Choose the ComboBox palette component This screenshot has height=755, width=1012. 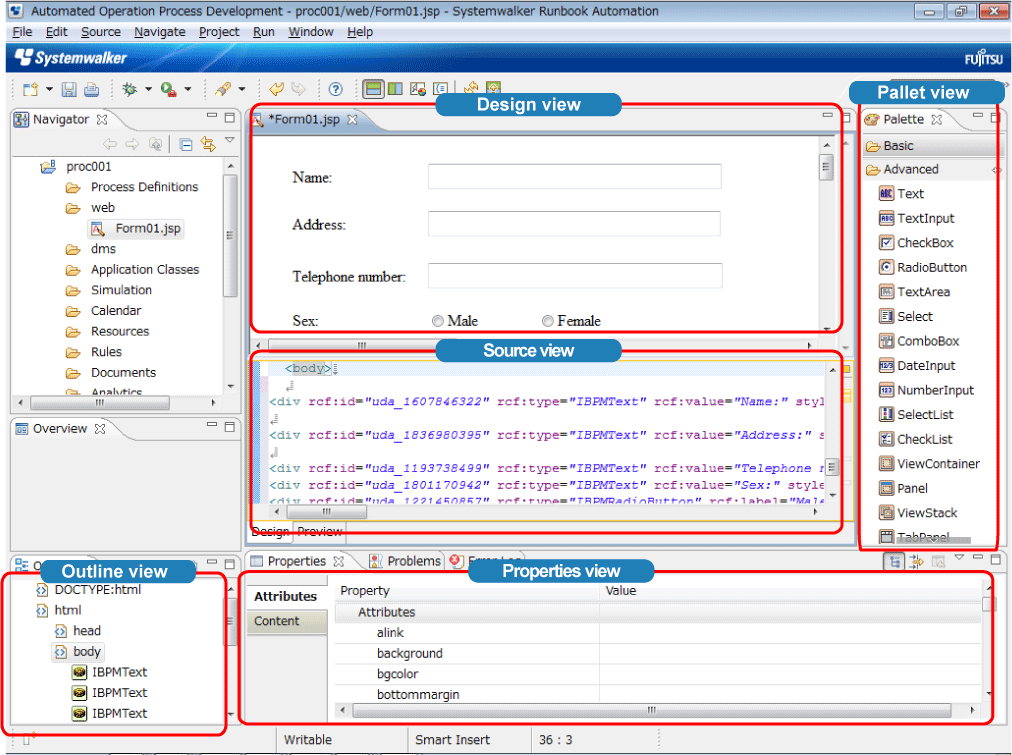(927, 341)
